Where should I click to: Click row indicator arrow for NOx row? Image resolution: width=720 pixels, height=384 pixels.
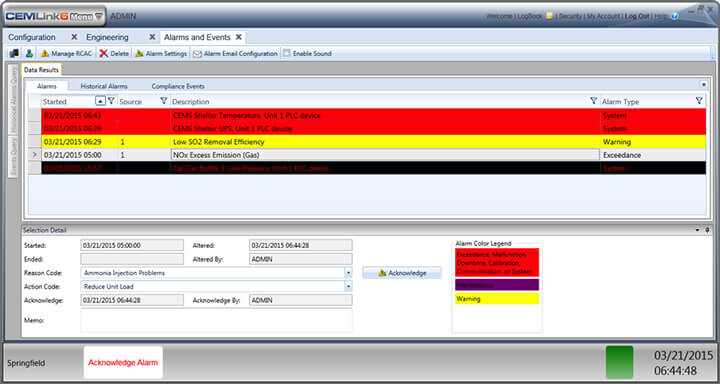point(35,155)
